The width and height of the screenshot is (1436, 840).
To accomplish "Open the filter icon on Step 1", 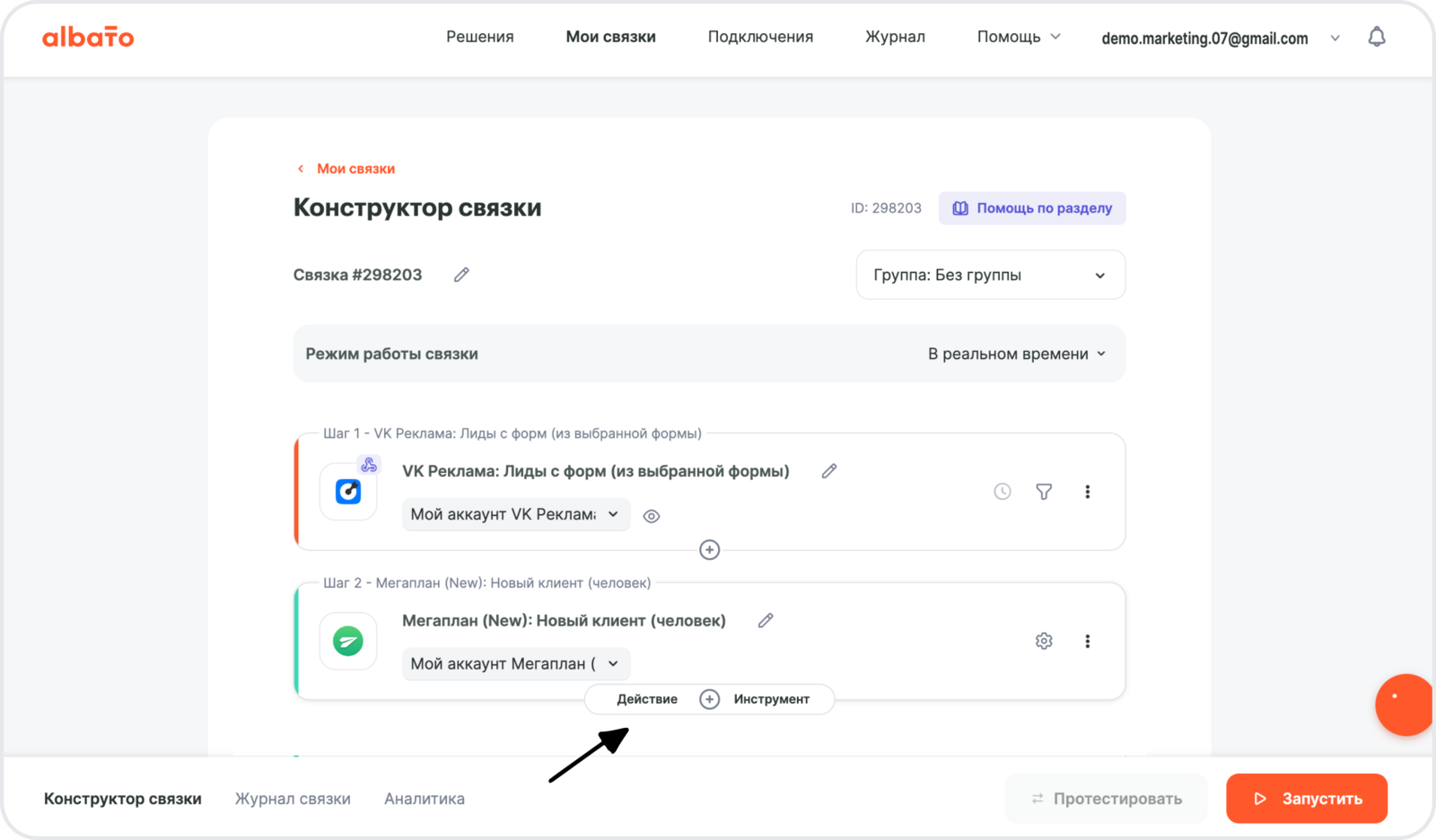I will coord(1044,492).
